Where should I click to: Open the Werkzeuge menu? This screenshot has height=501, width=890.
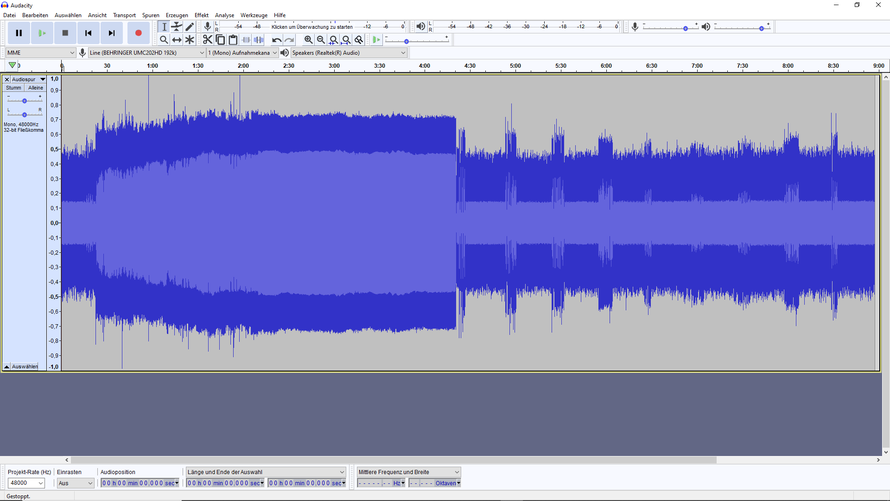[254, 15]
